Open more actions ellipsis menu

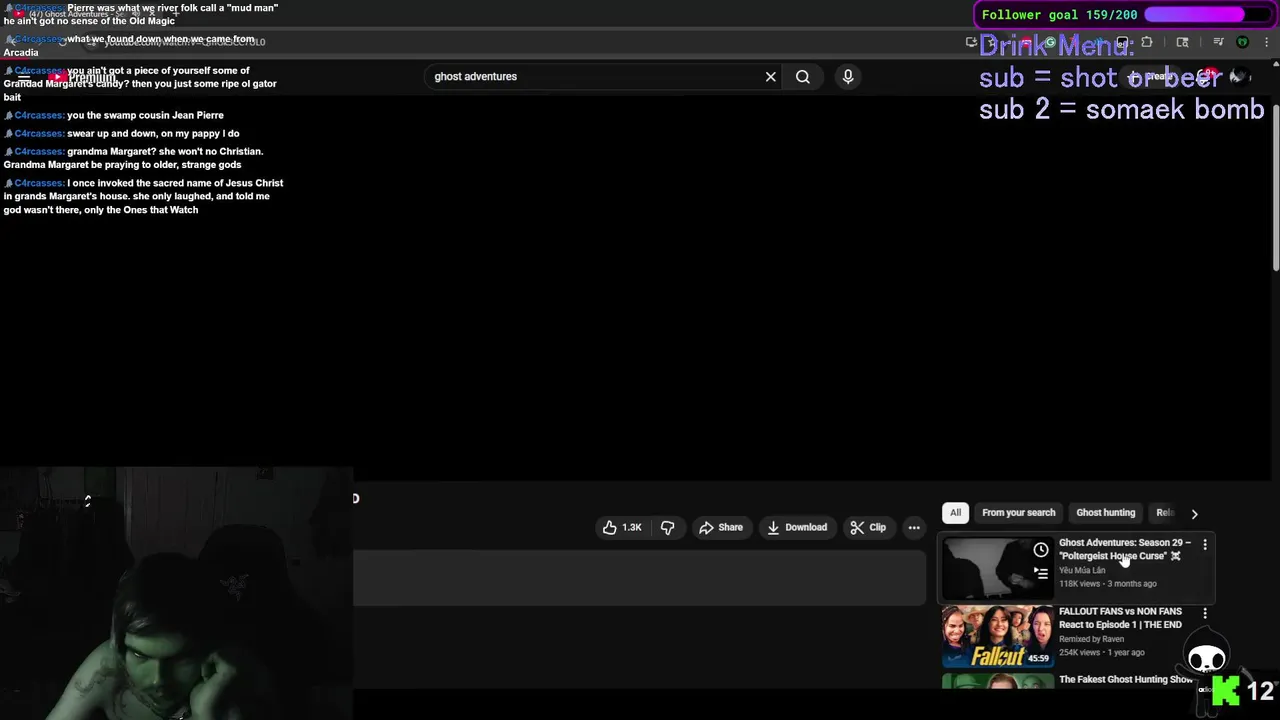point(914,527)
